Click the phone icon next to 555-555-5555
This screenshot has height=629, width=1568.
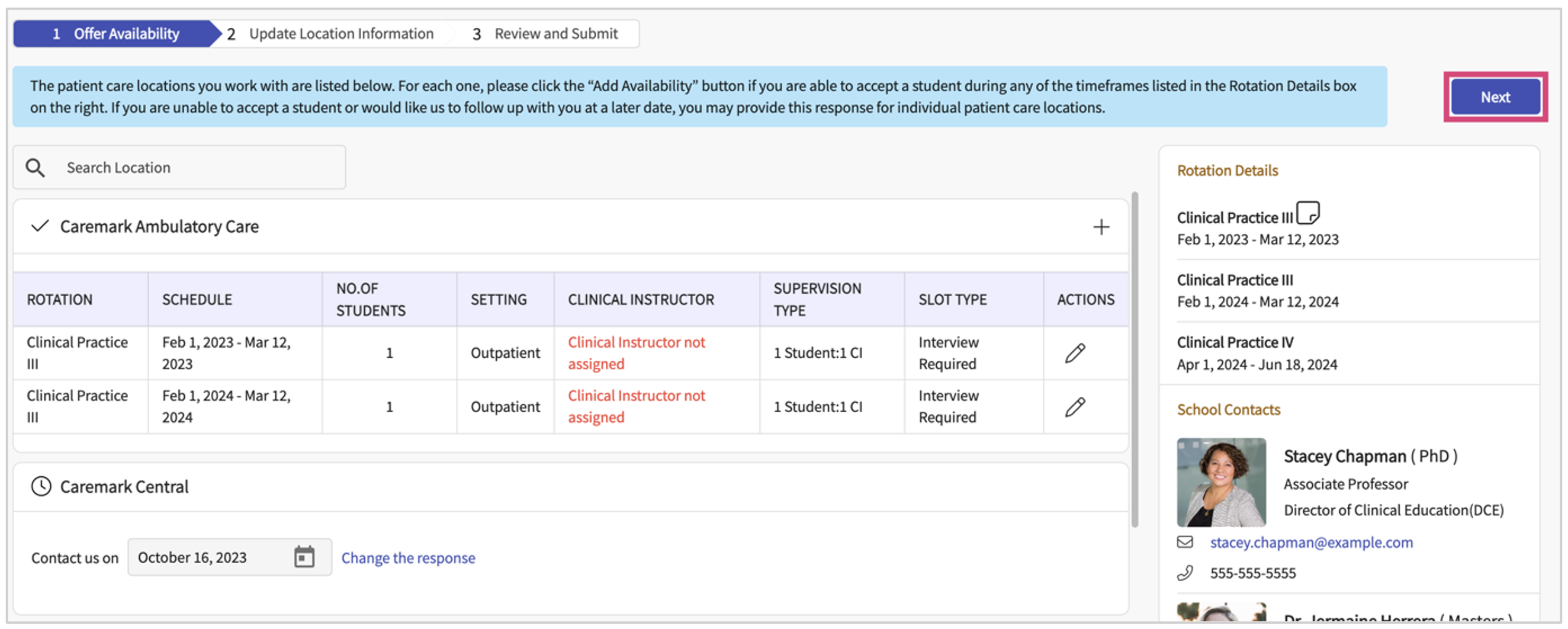[1184, 573]
